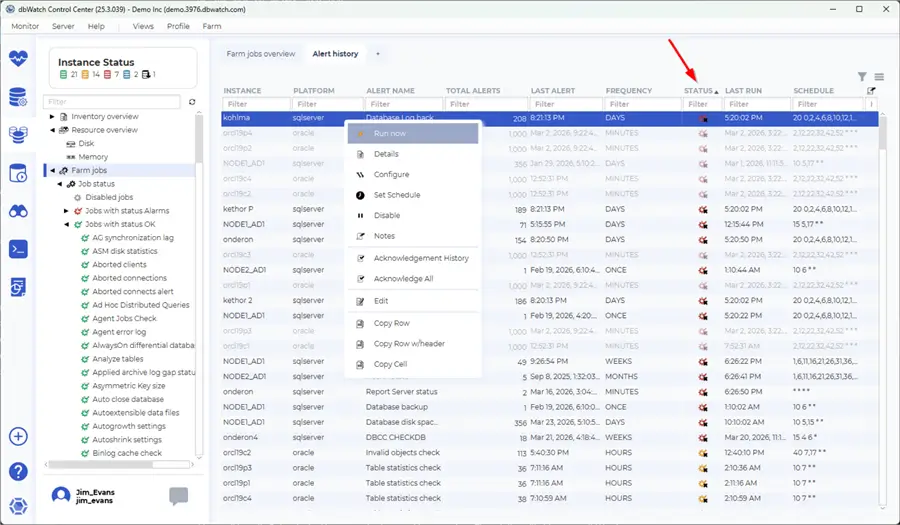Viewport: 900px width, 525px height.
Task: Collapse the Job status tree node
Action: coord(60,184)
